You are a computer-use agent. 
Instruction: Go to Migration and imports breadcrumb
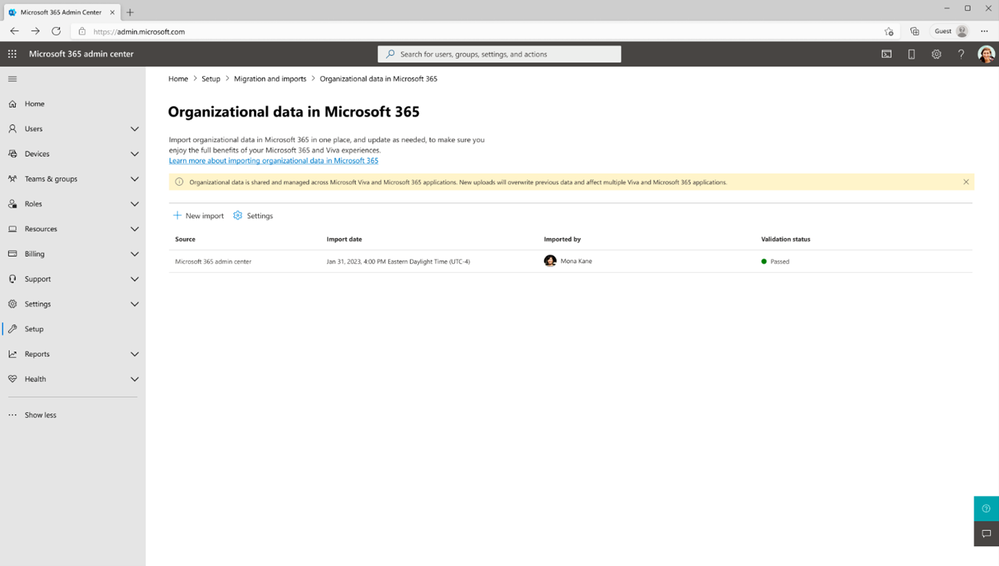click(270, 79)
